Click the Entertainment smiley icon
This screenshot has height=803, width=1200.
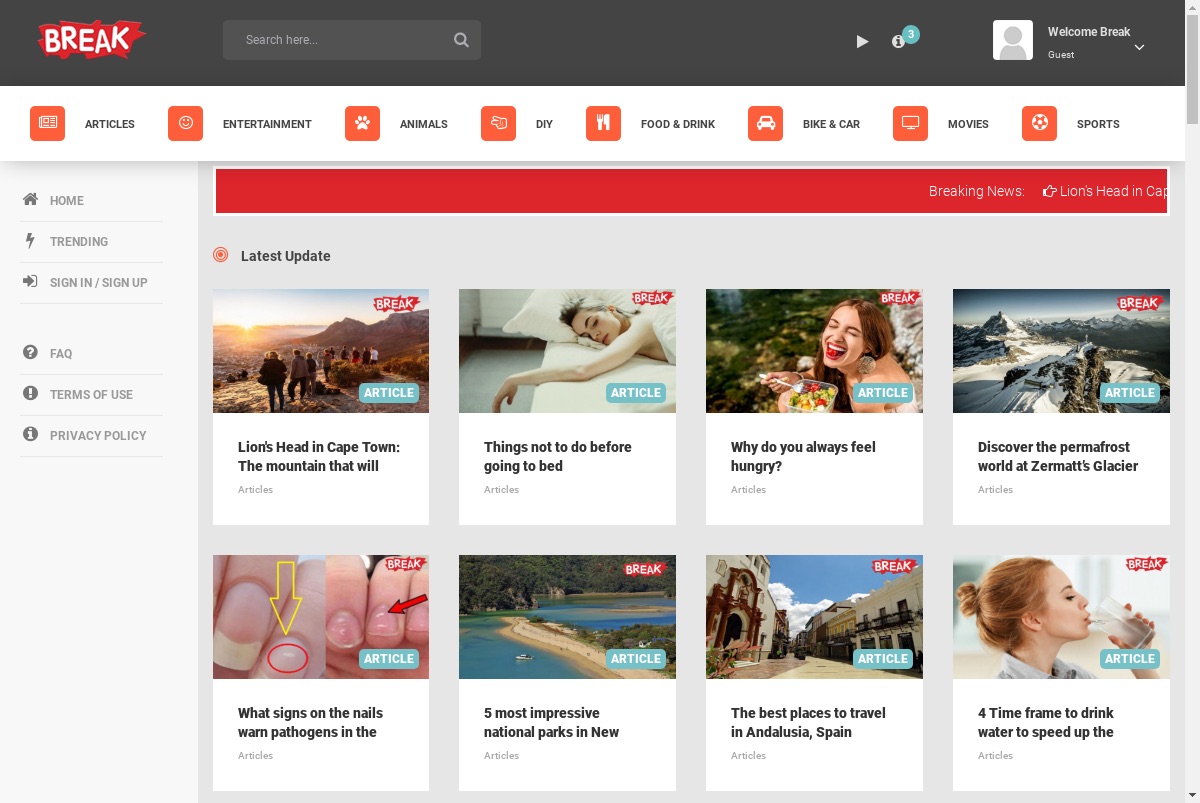point(185,123)
